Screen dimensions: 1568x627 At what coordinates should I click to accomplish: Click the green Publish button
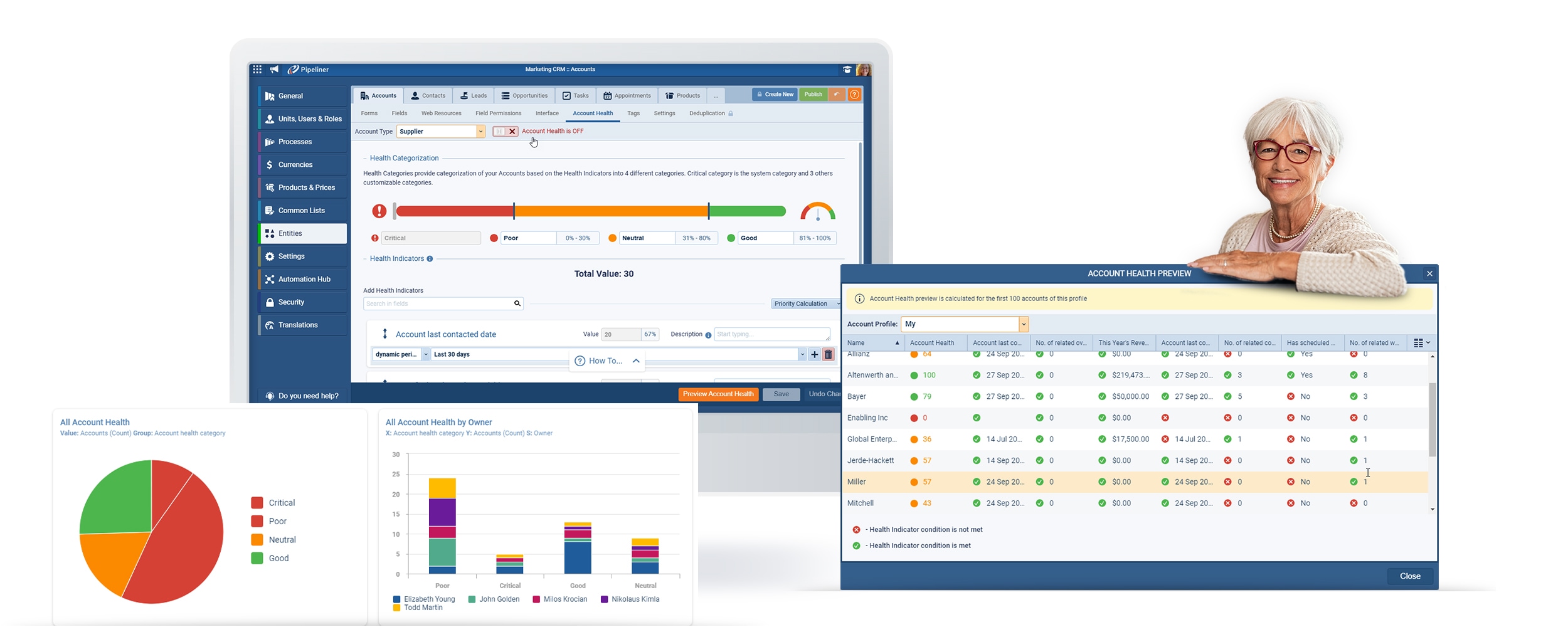tap(813, 94)
